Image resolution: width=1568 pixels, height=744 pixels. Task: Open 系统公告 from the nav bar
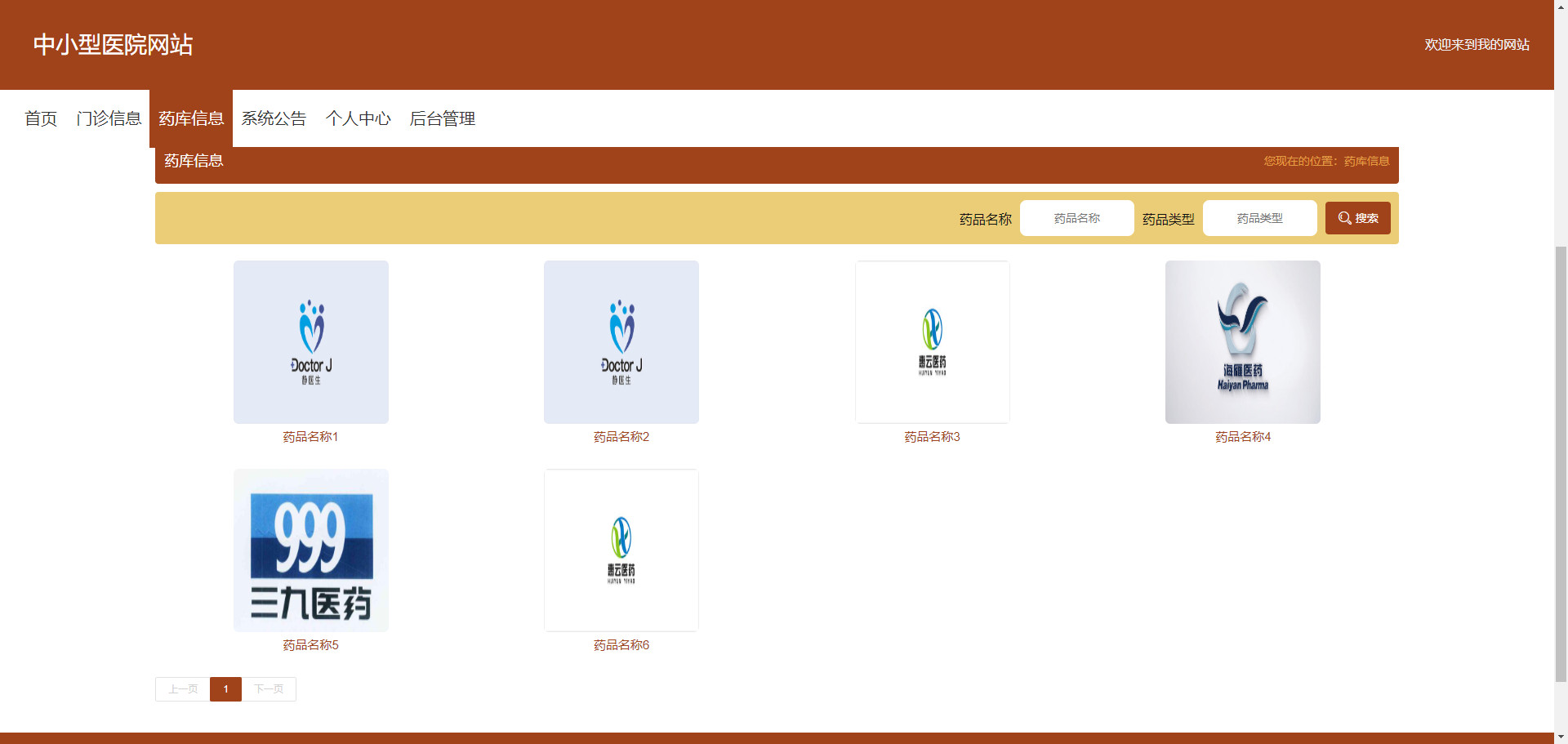pos(274,118)
